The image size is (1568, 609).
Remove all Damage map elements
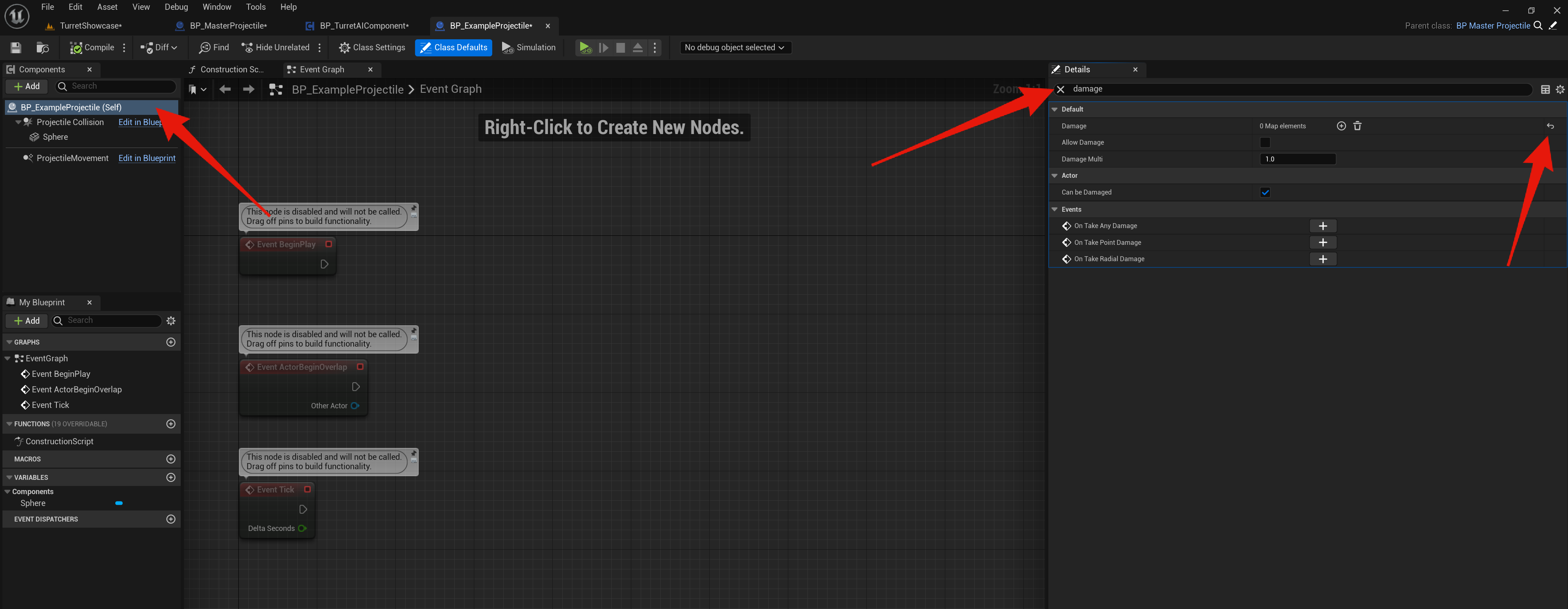tap(1357, 126)
